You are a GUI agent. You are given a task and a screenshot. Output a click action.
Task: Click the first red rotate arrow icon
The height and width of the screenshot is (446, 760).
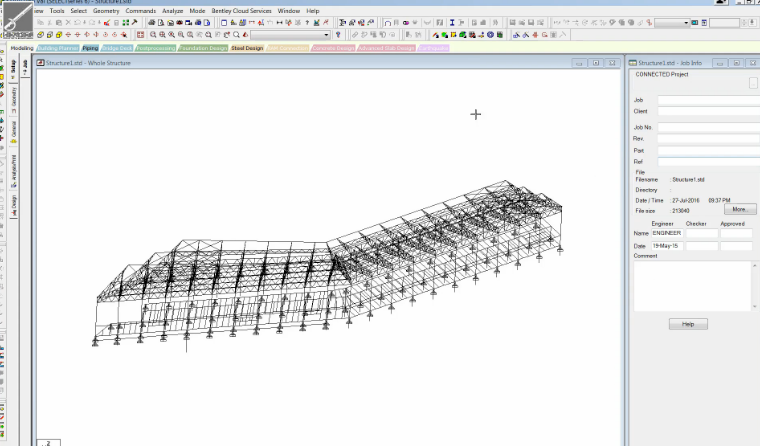click(x=68, y=34)
